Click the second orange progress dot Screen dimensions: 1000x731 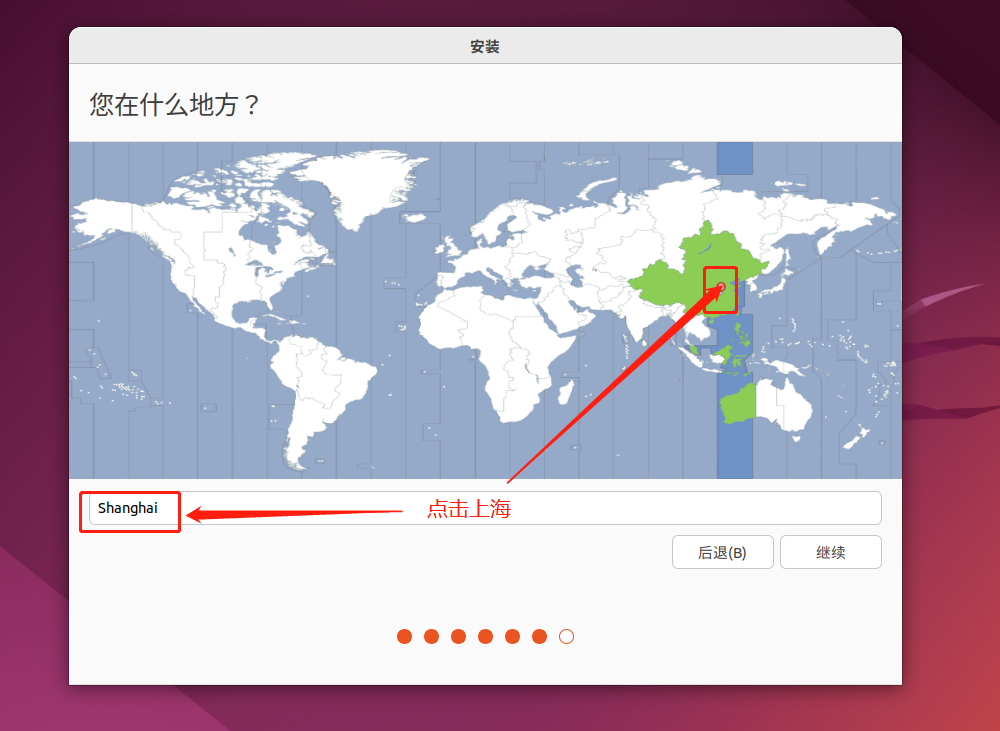pyautogui.click(x=431, y=637)
